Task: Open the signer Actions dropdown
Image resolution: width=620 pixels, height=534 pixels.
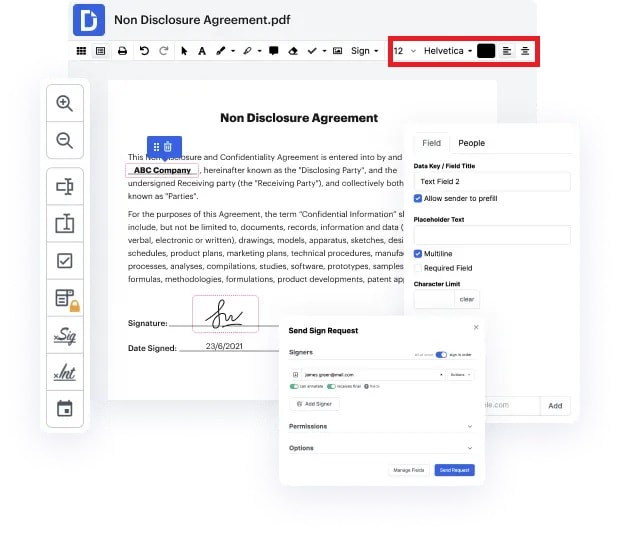Action: [x=461, y=375]
